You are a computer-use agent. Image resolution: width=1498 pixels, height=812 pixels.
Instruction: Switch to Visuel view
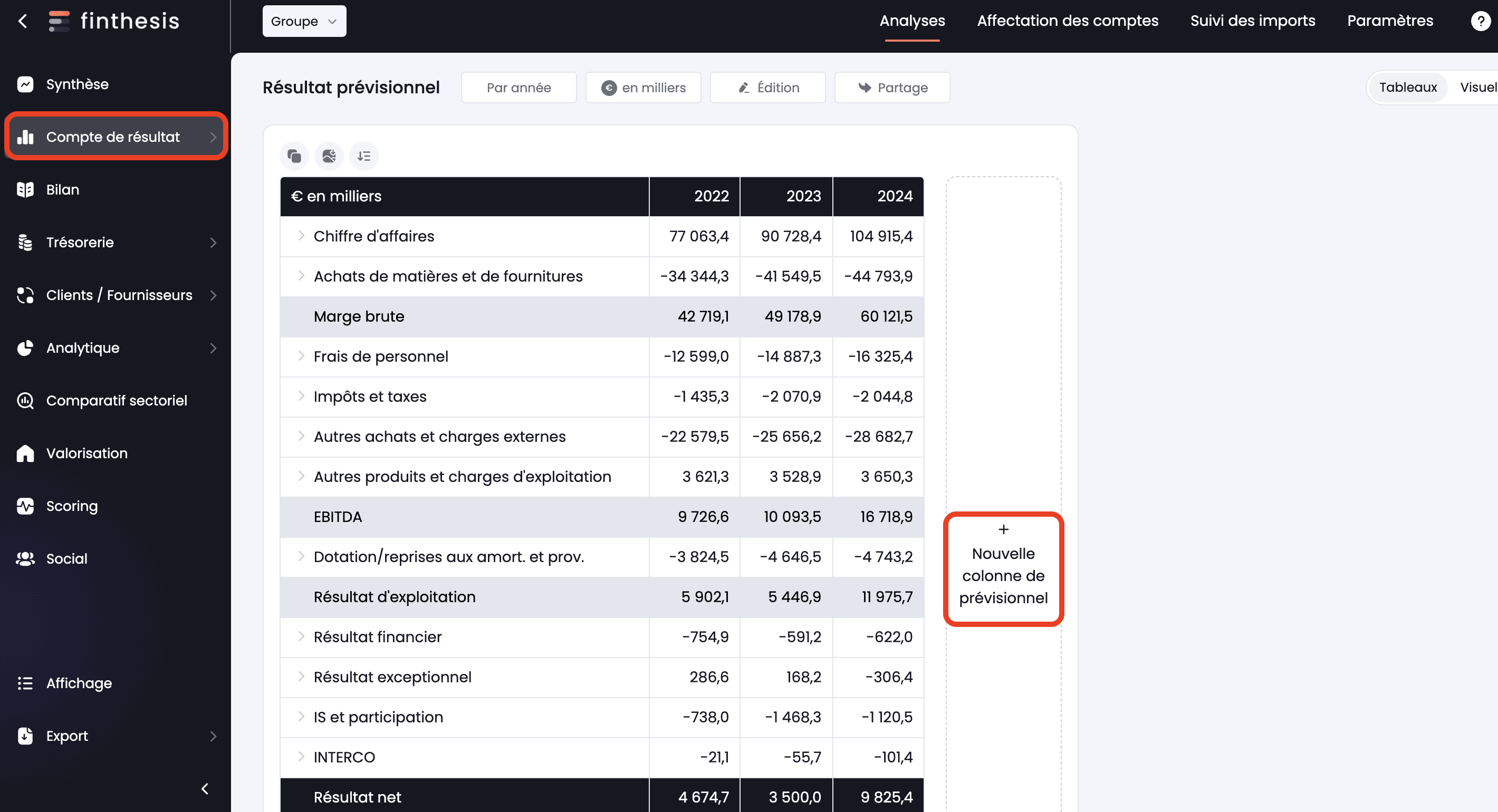point(1478,87)
